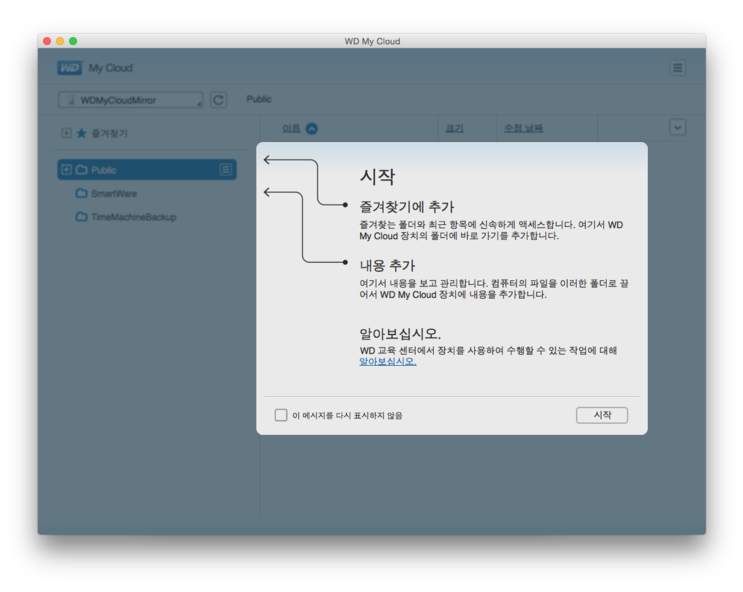Click the 내용 추가 heading
The image size is (743, 592).
click(x=387, y=265)
